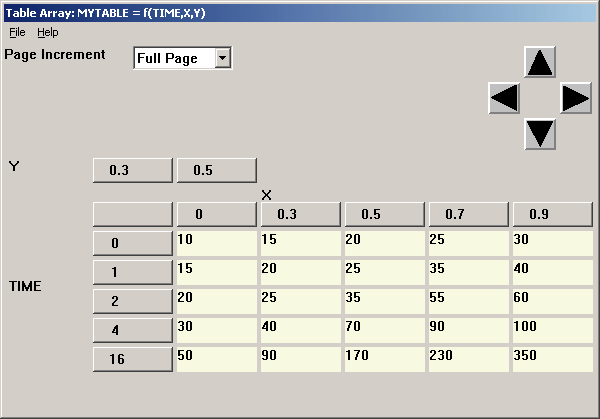Click cell with value 350
This screenshot has height=419, width=600.
[x=553, y=359]
